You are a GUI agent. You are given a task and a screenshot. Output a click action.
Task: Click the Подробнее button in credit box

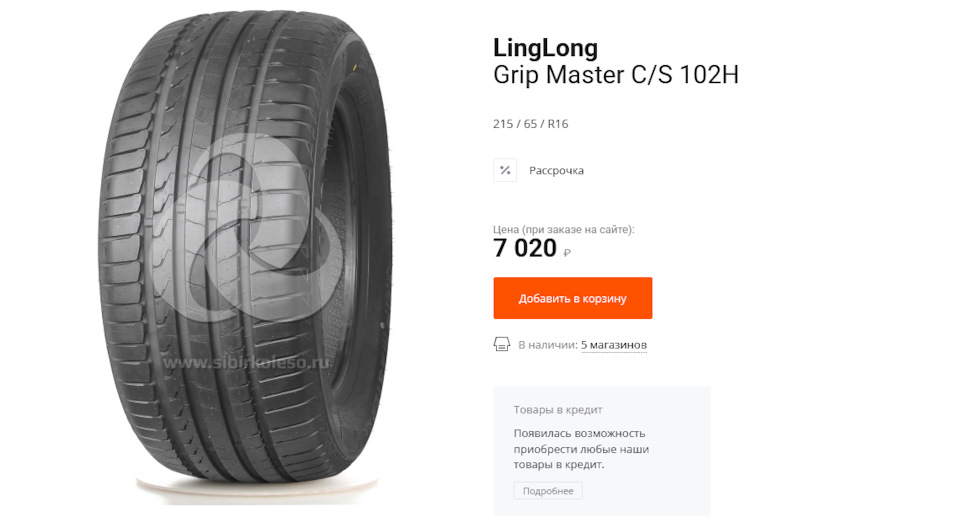[548, 491]
